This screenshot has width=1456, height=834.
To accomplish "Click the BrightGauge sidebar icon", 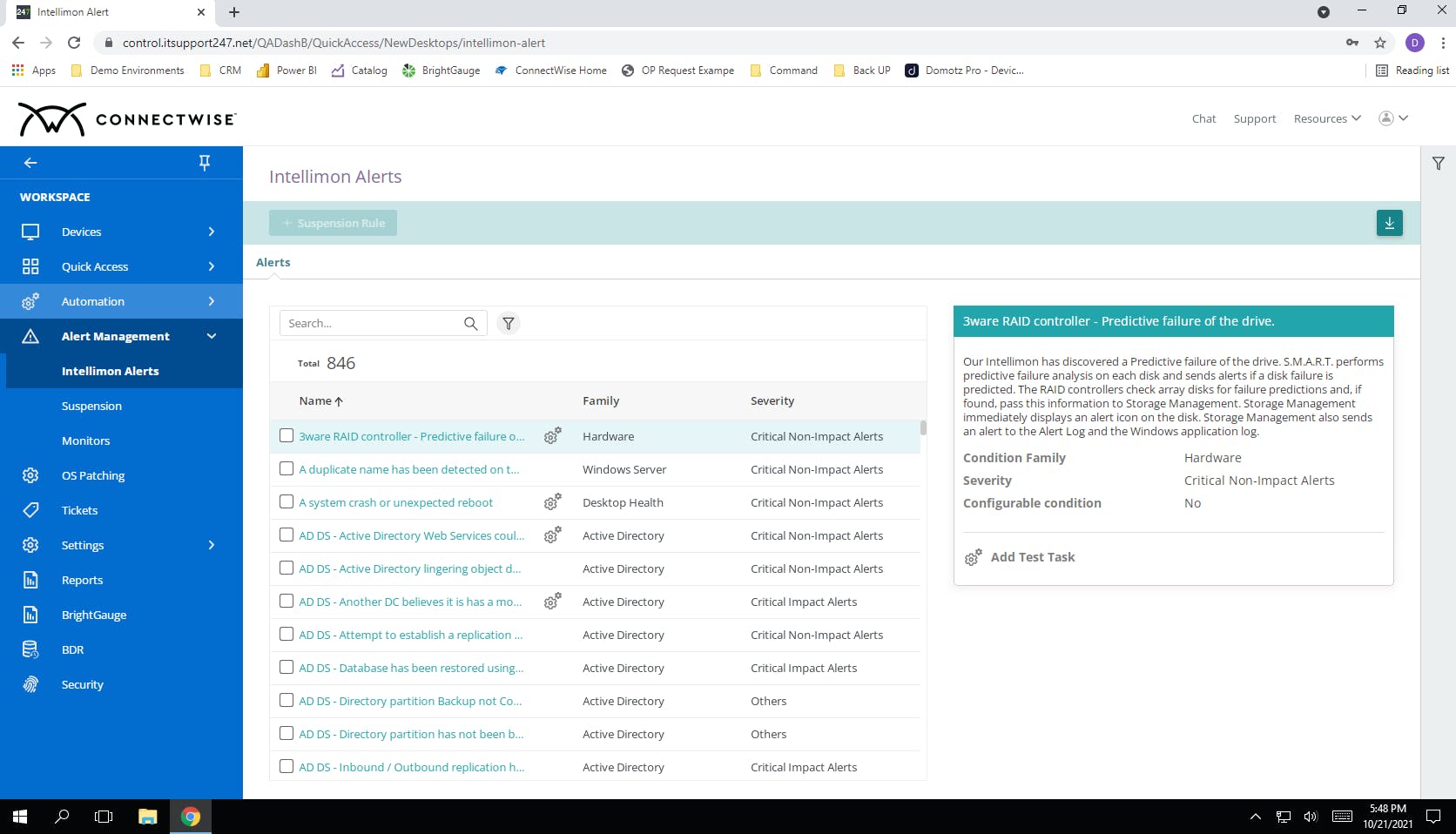I will pos(30,615).
